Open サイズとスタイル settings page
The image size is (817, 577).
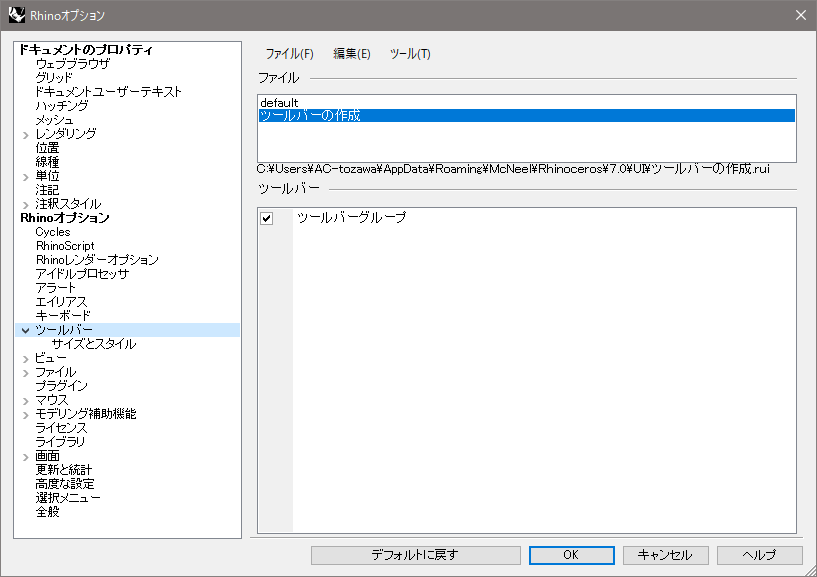click(93, 344)
